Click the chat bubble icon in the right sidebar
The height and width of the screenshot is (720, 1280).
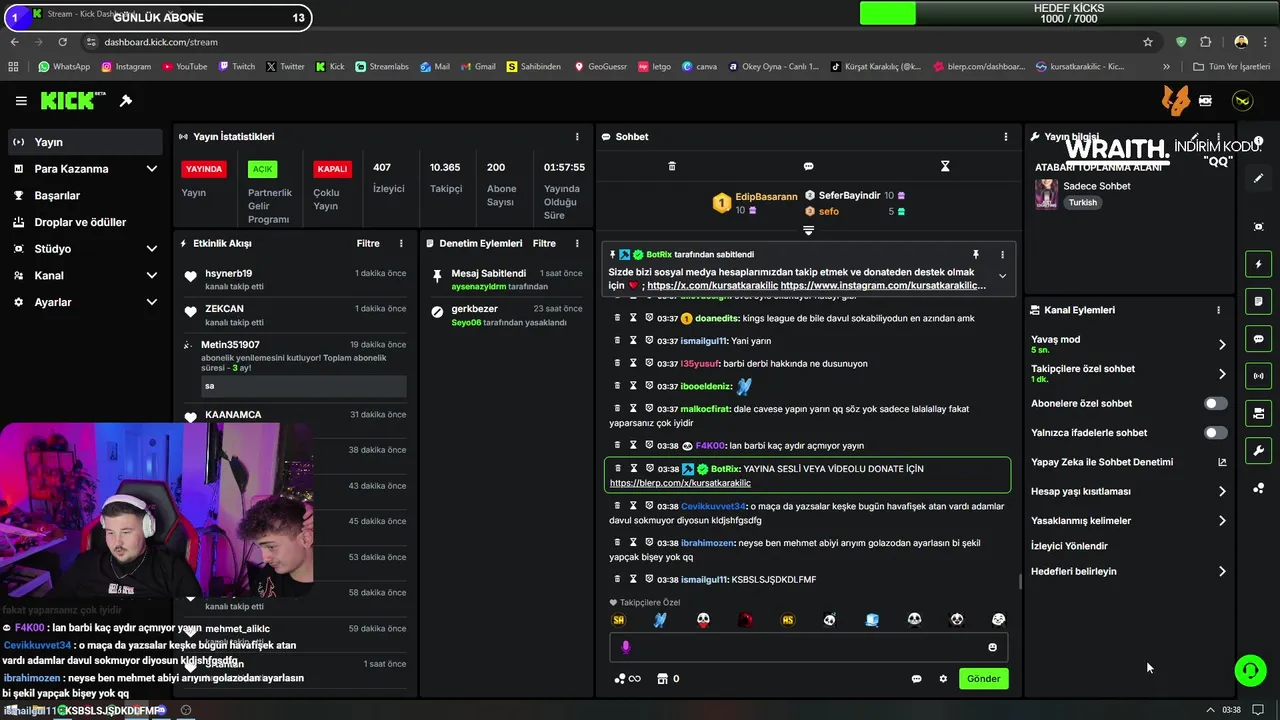pyautogui.click(x=1258, y=339)
